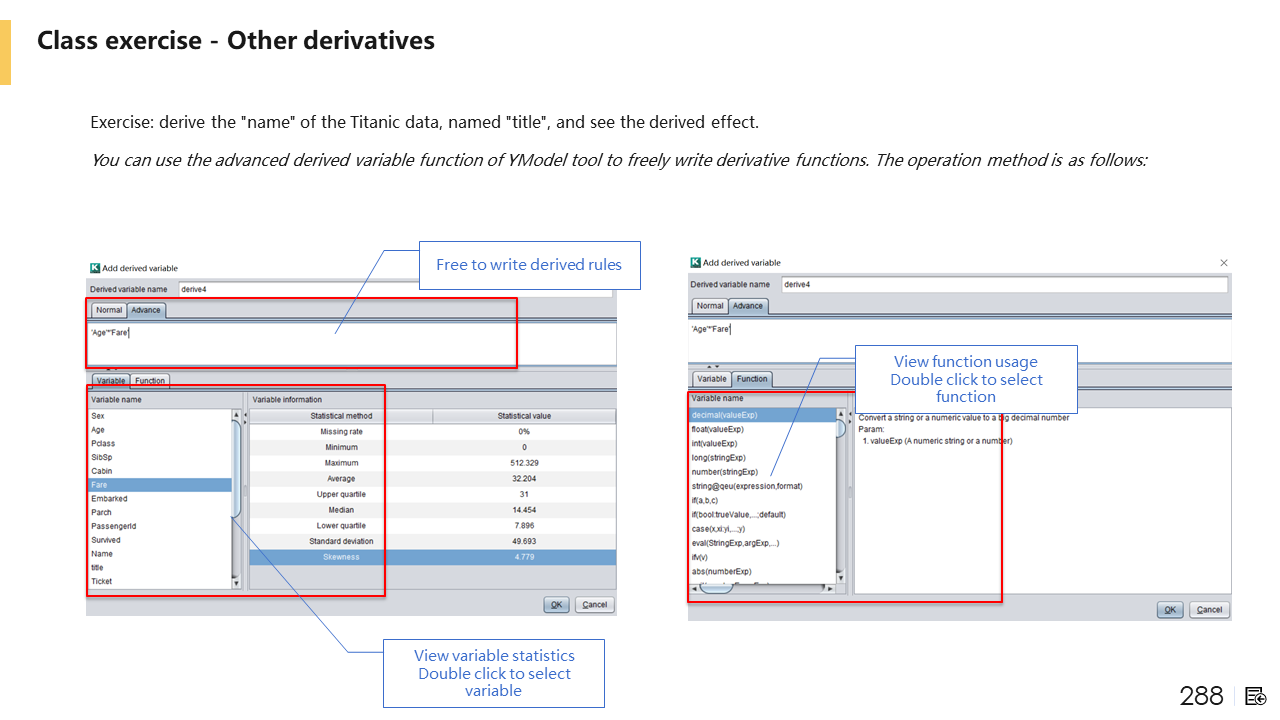Click the scroll-up arrow in the left variable list

coord(236,415)
